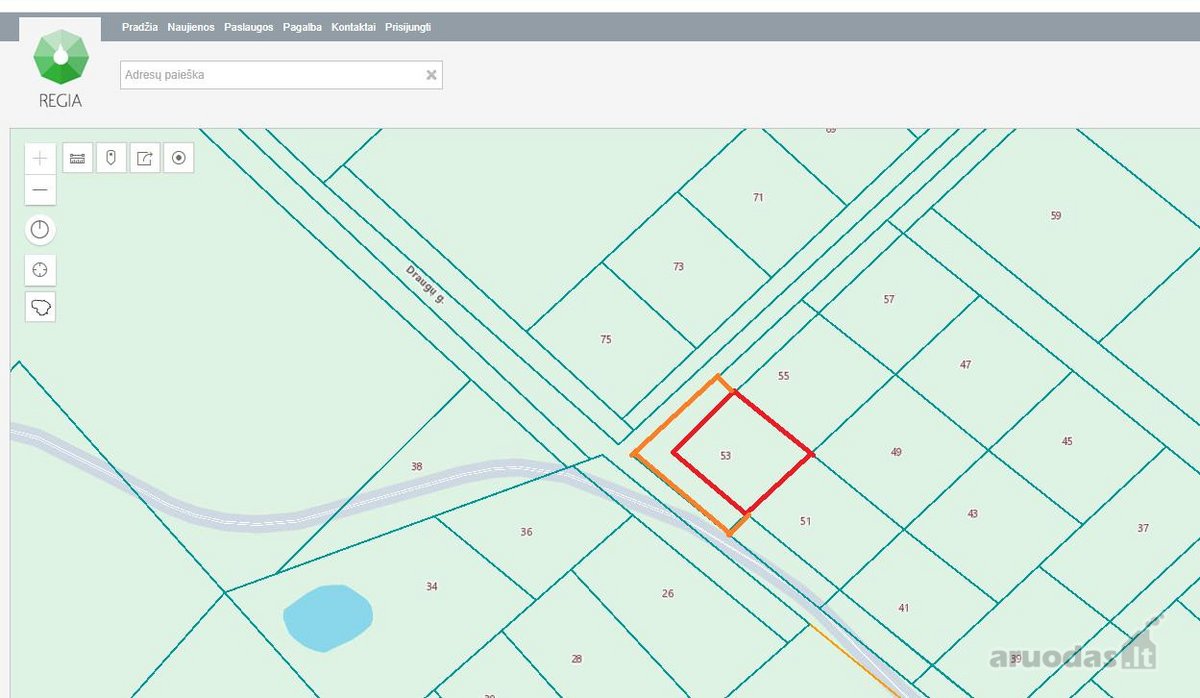Click parcel number 41 on the map
1200x698 pixels.
pos(904,608)
